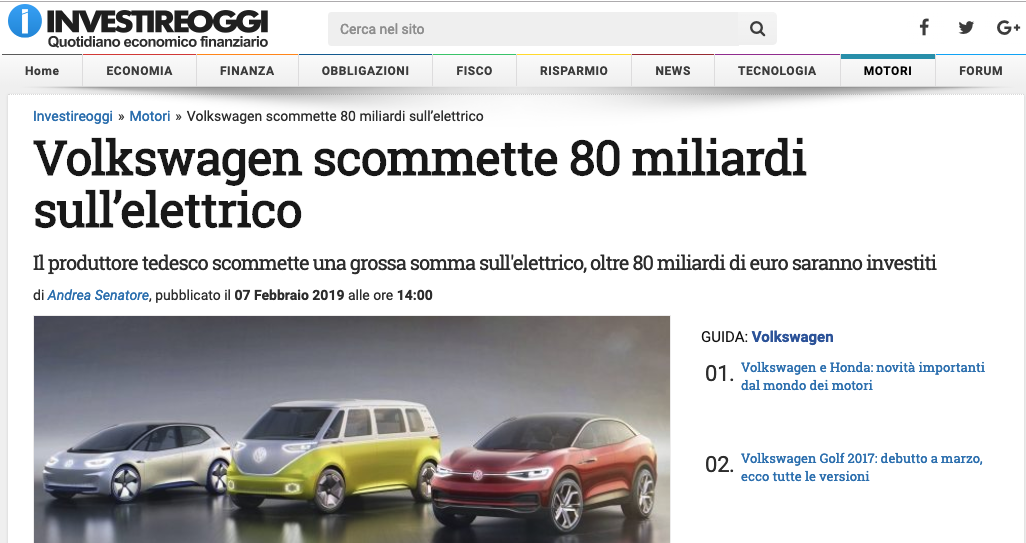Open the Twitter social icon
Viewport: 1026px width, 543px height.
tap(966, 27)
